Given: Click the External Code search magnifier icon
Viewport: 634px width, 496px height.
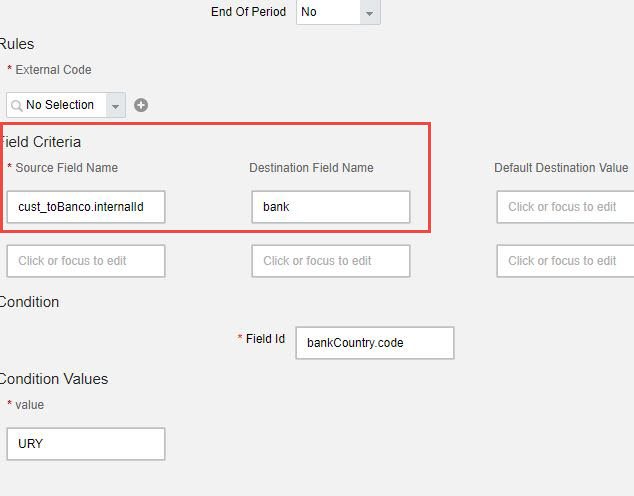Looking at the screenshot, I should [x=17, y=106].
